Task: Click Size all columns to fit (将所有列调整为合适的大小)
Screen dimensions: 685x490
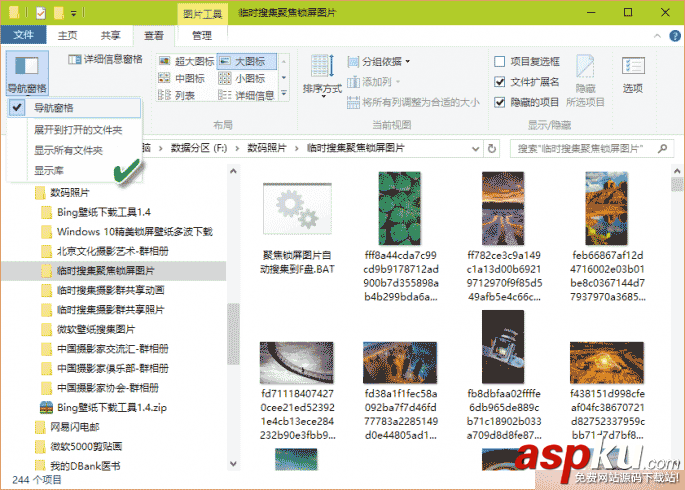Action: [x=413, y=102]
